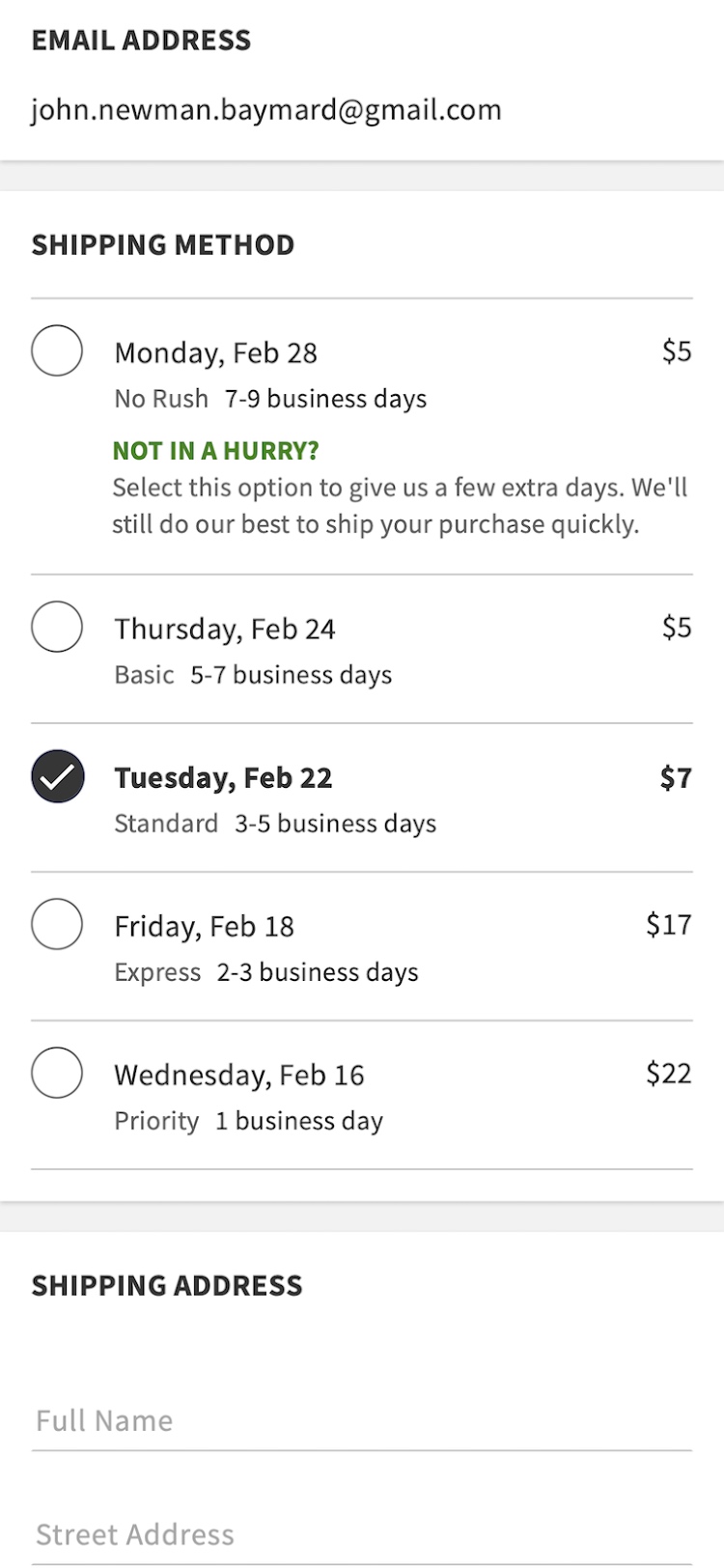Click the checked Standard shipping radio button
724x1568 pixels.
click(57, 776)
